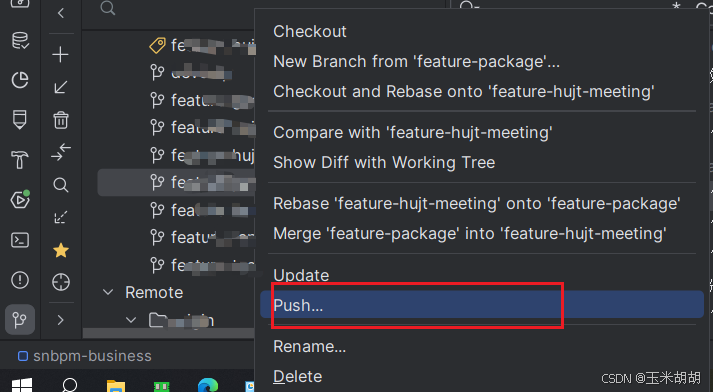Click the Build hammer icon
Viewport: 713px width, 392px height.
pyautogui.click(x=20, y=160)
